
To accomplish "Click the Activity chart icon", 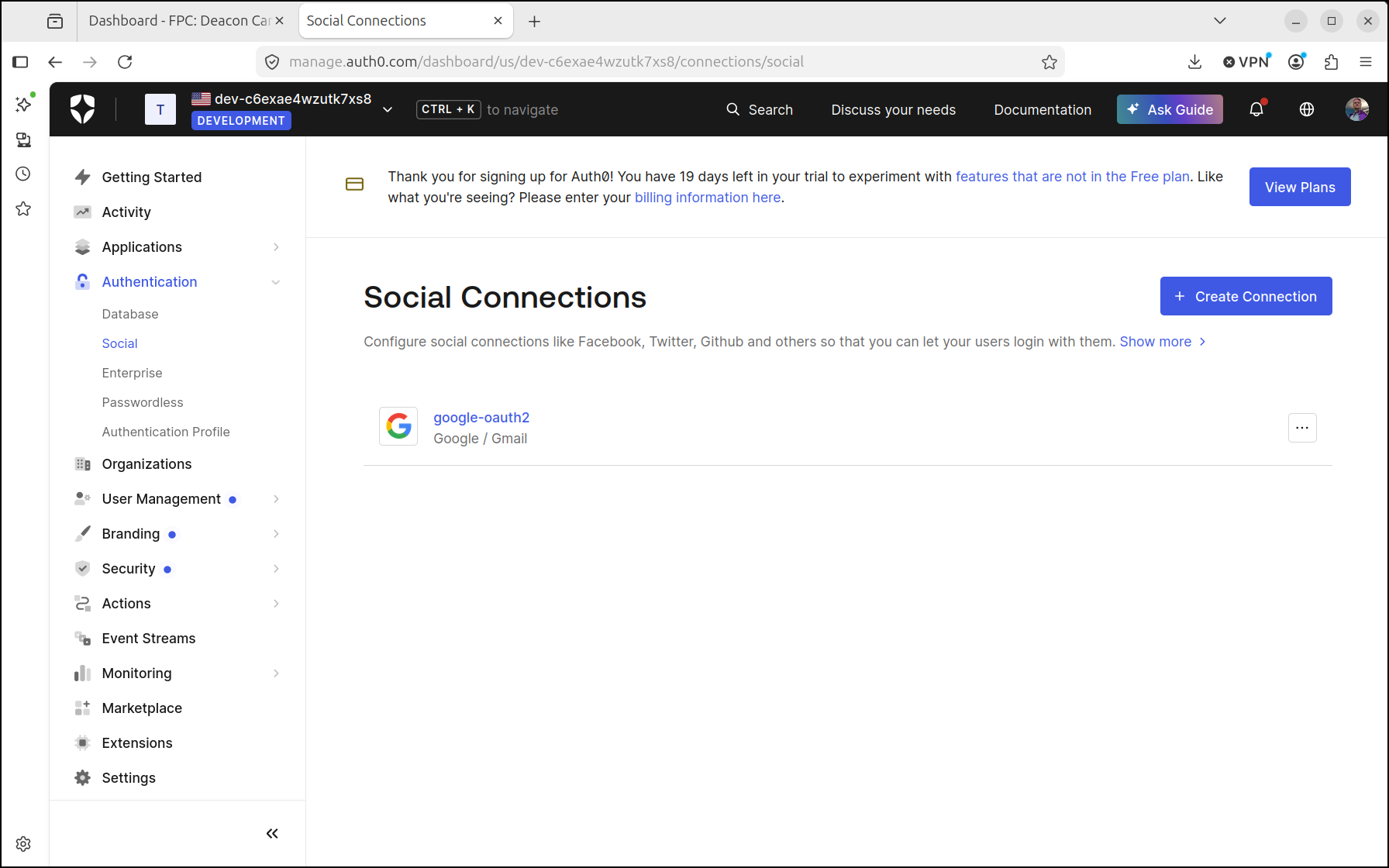I will coord(83,212).
